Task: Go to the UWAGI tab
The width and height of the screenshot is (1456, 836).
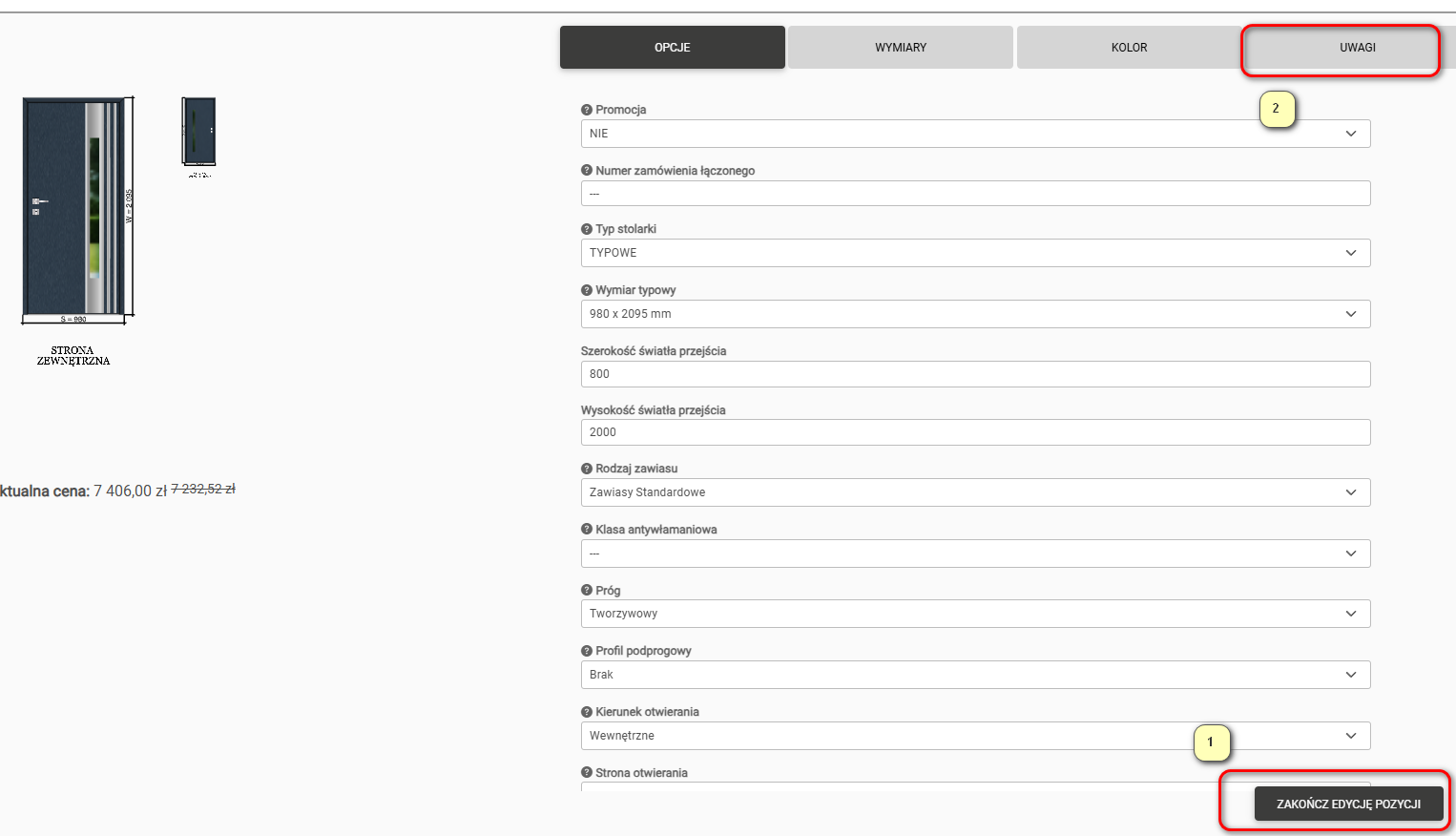Action: (1357, 48)
